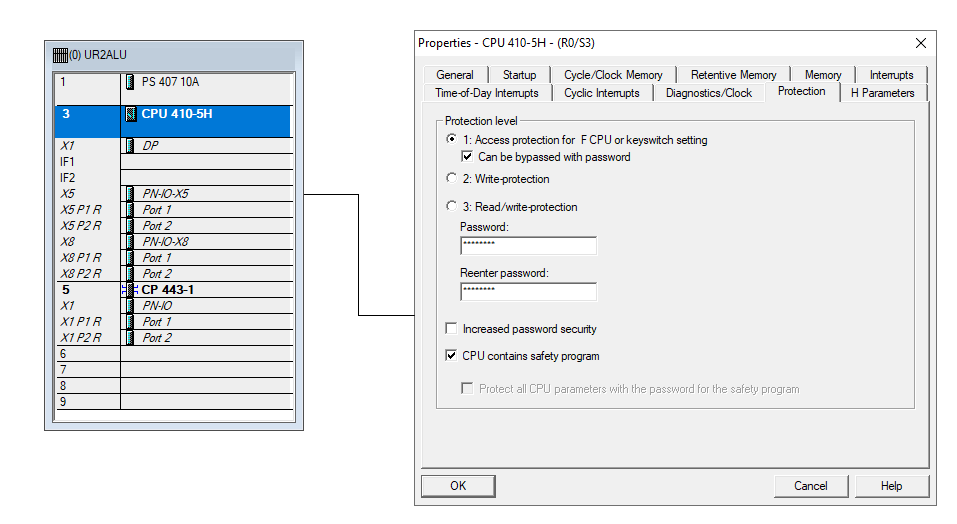Image resolution: width=957 pixels, height=524 pixels.
Task: Switch to Cycle/Clock Memory tab
Action: point(613,74)
